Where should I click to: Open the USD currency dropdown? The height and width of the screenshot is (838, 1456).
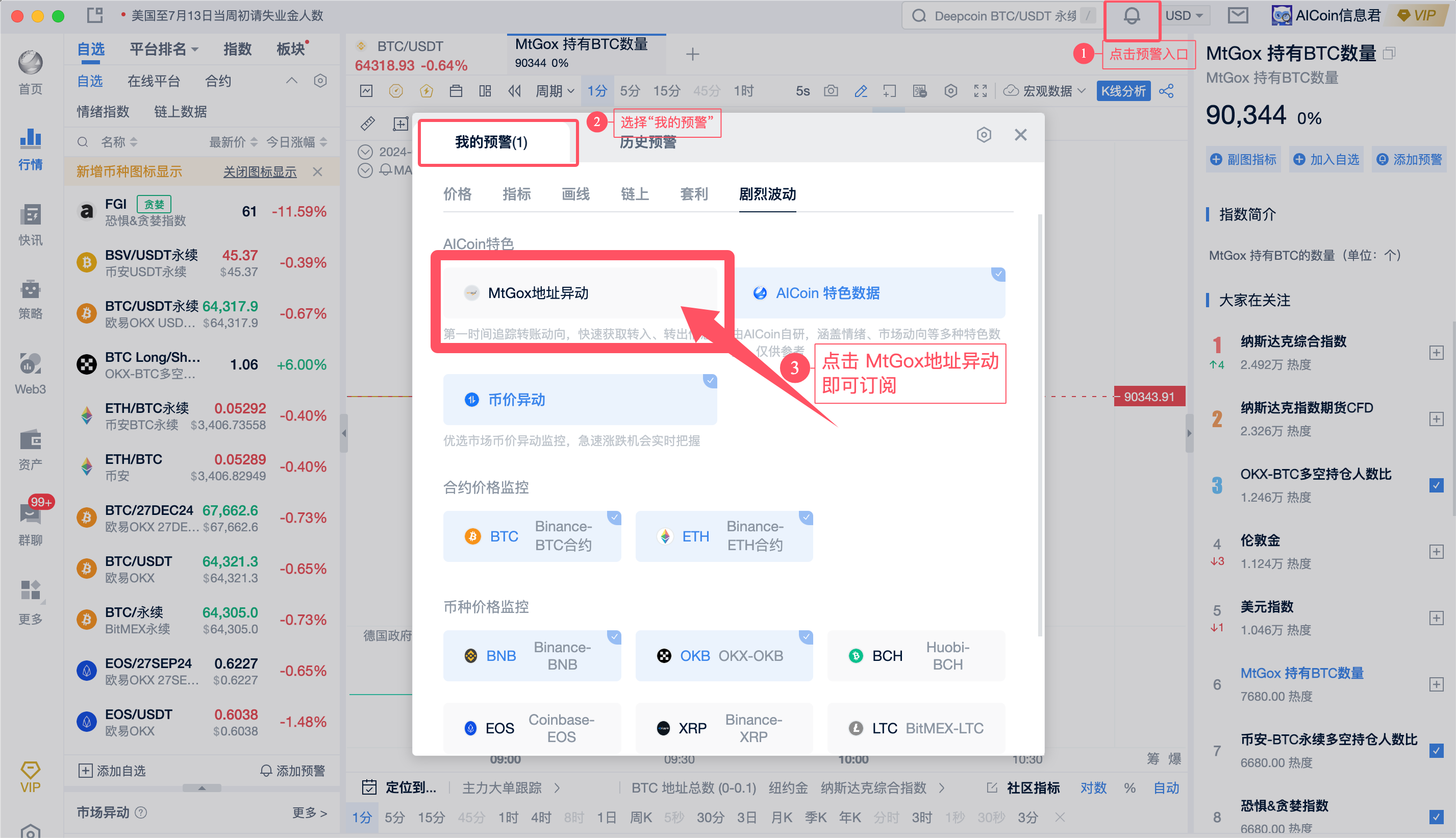(1184, 15)
